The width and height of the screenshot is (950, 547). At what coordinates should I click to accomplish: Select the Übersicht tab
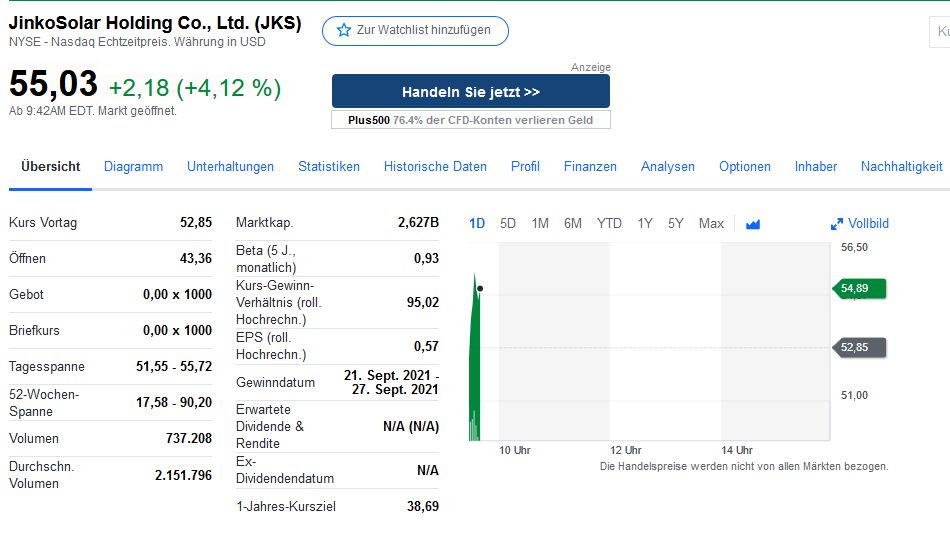click(50, 167)
